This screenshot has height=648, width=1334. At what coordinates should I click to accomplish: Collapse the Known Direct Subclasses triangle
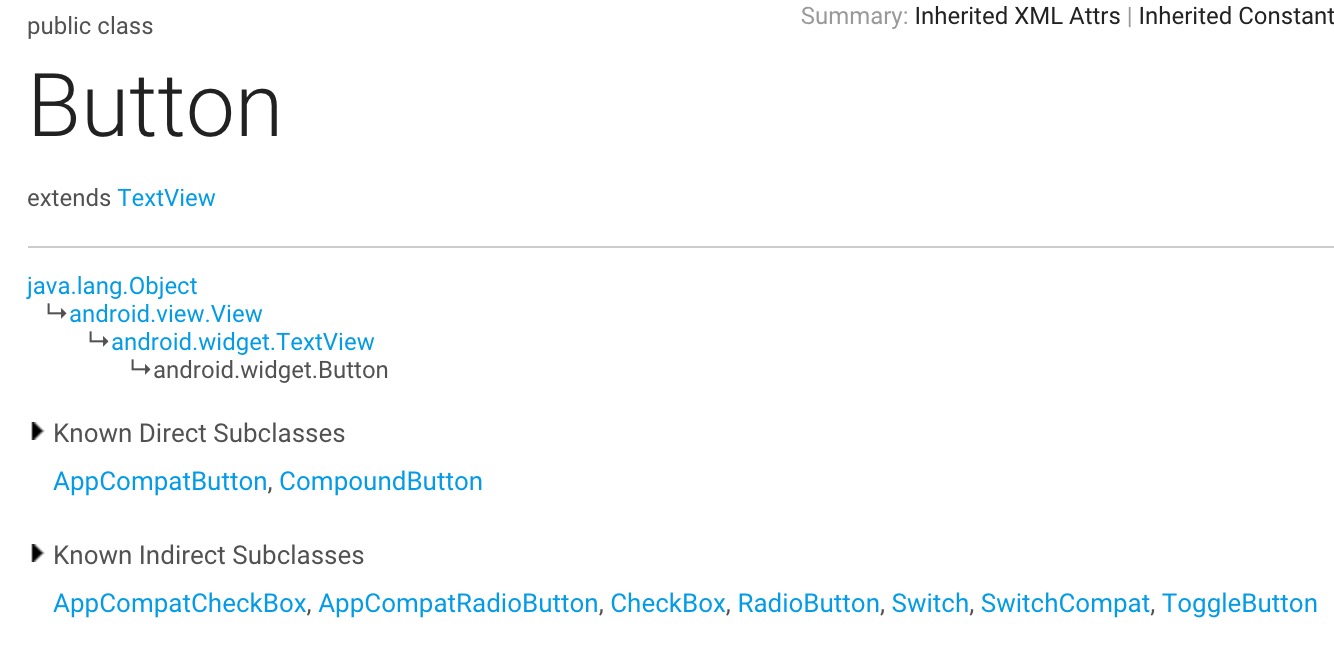tap(37, 432)
